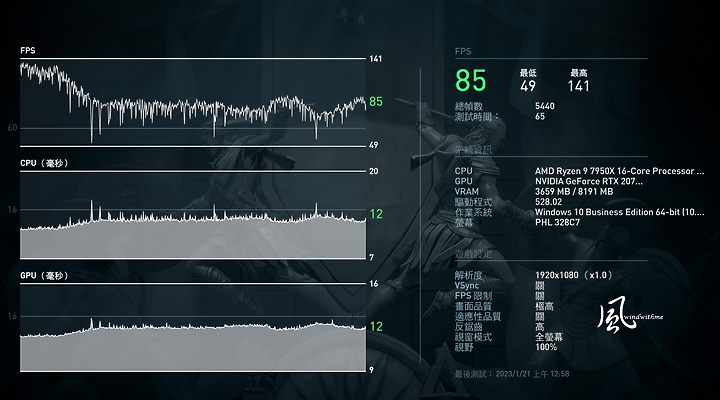Click the 49 bottom label of FPS graph
Screen dimensions: 720x400
click(374, 145)
